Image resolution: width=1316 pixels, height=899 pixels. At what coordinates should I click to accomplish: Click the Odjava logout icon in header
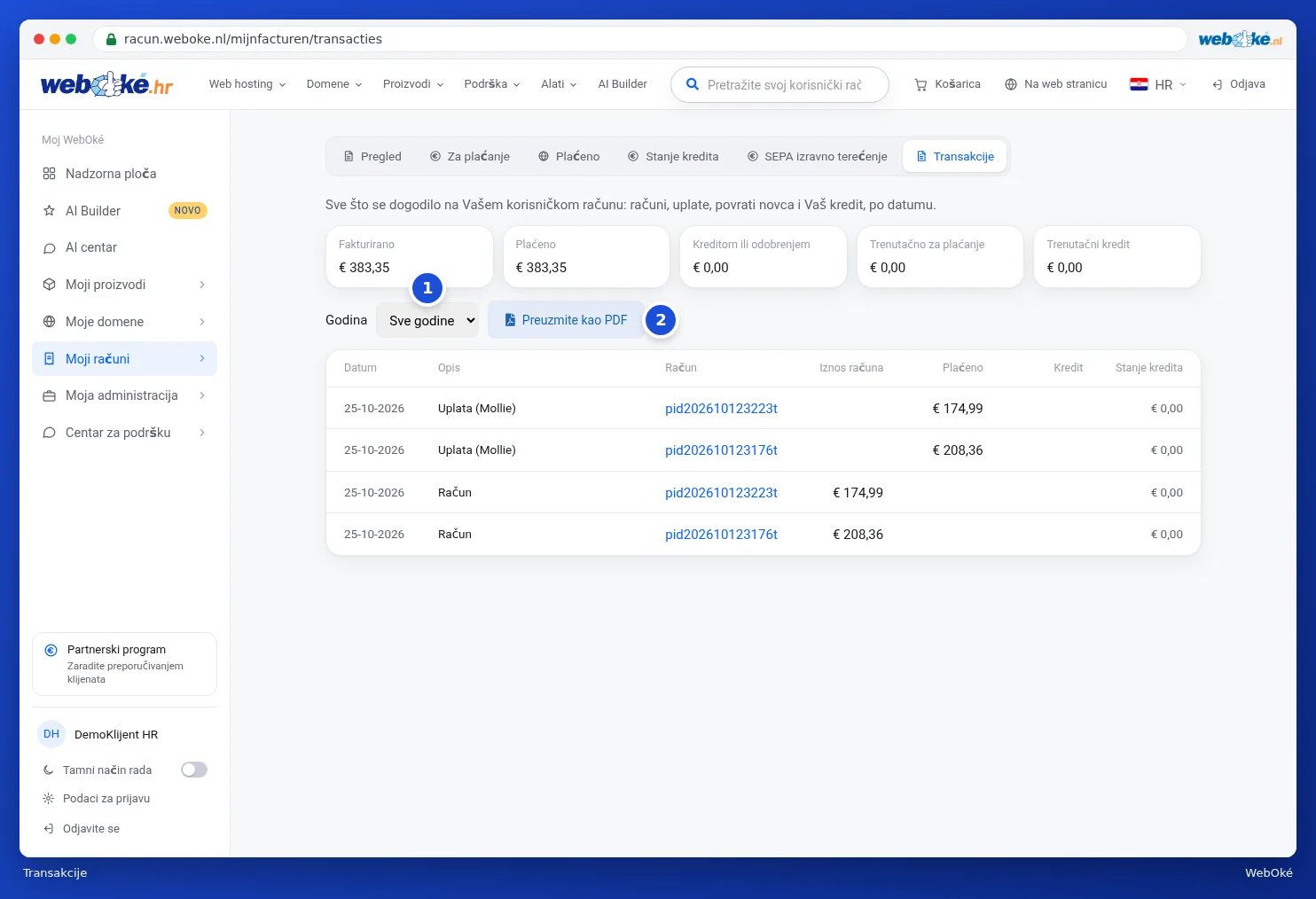tap(1218, 84)
